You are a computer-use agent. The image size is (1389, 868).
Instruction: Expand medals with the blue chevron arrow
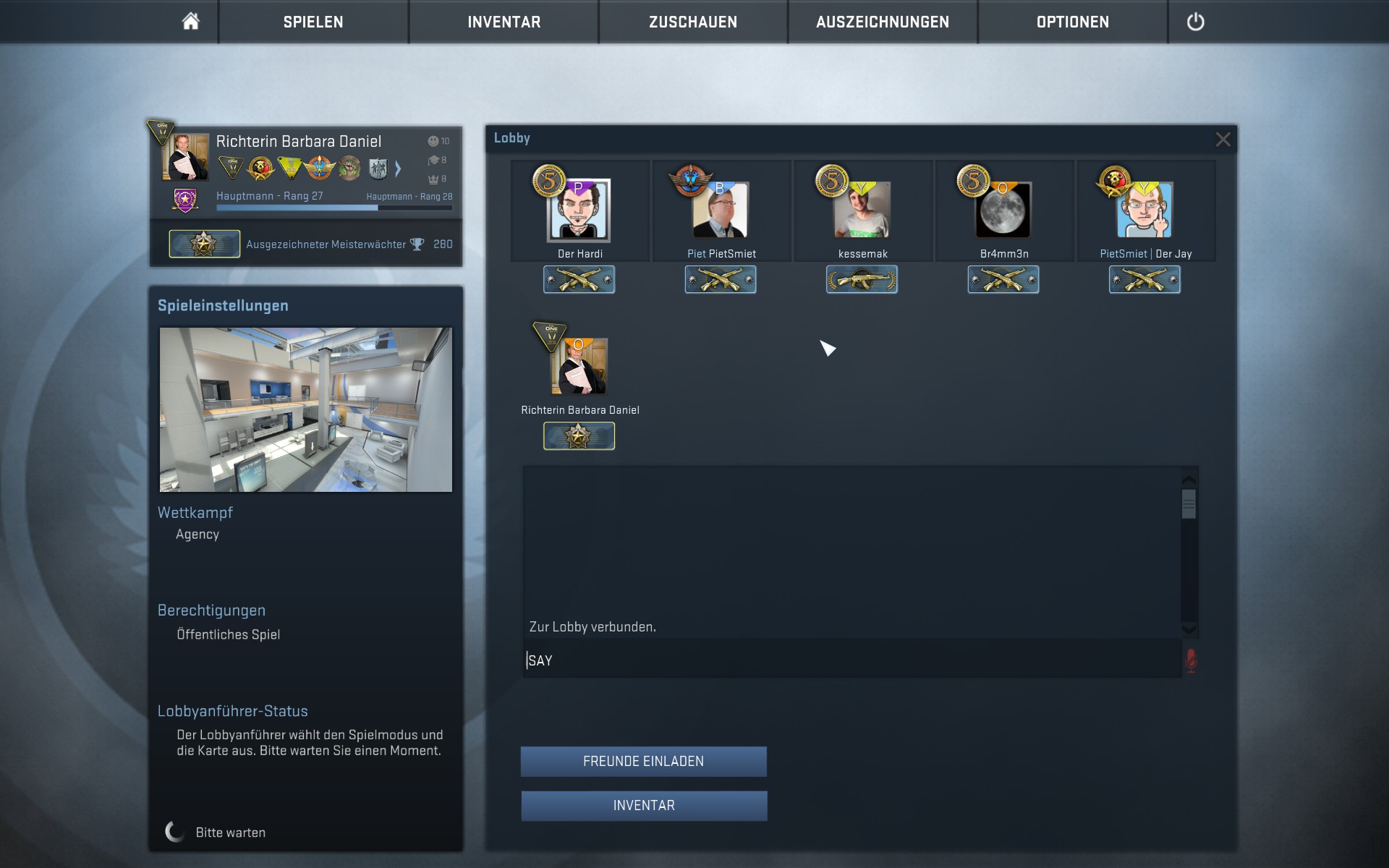click(x=398, y=169)
